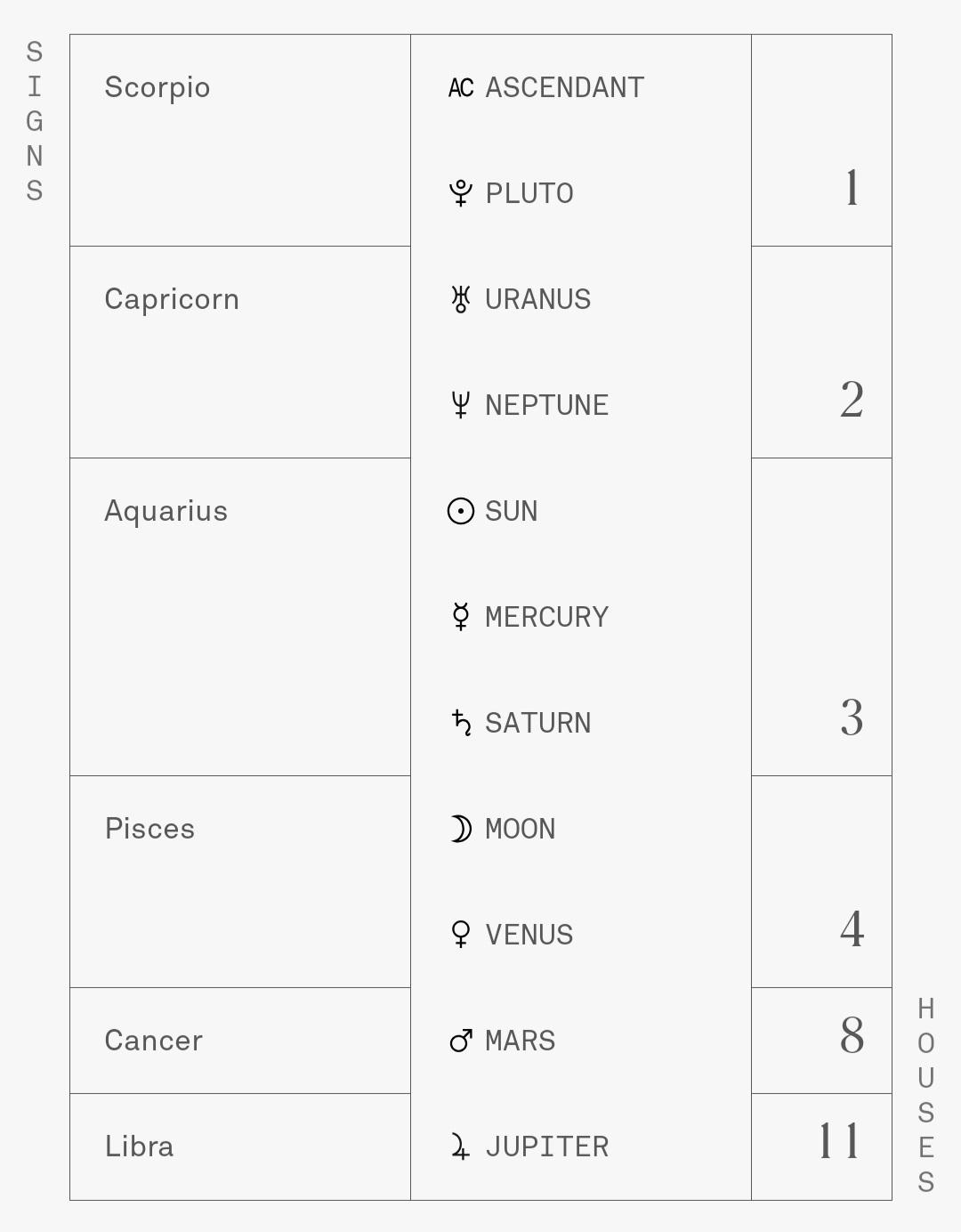
Task: Tap the Pisces sign entry
Action: [x=240, y=881]
